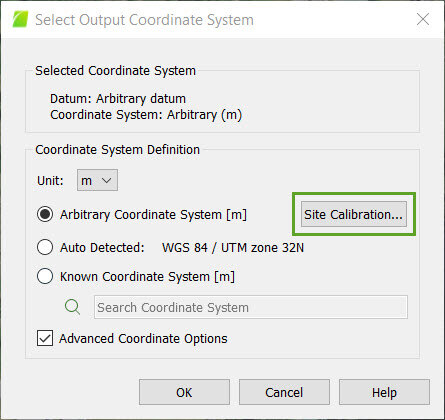Dismiss dialog with Cancel button
The width and height of the screenshot is (445, 420).
[x=284, y=392]
